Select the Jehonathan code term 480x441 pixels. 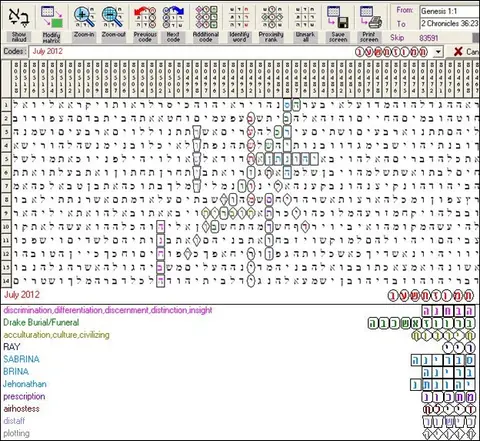25,384
